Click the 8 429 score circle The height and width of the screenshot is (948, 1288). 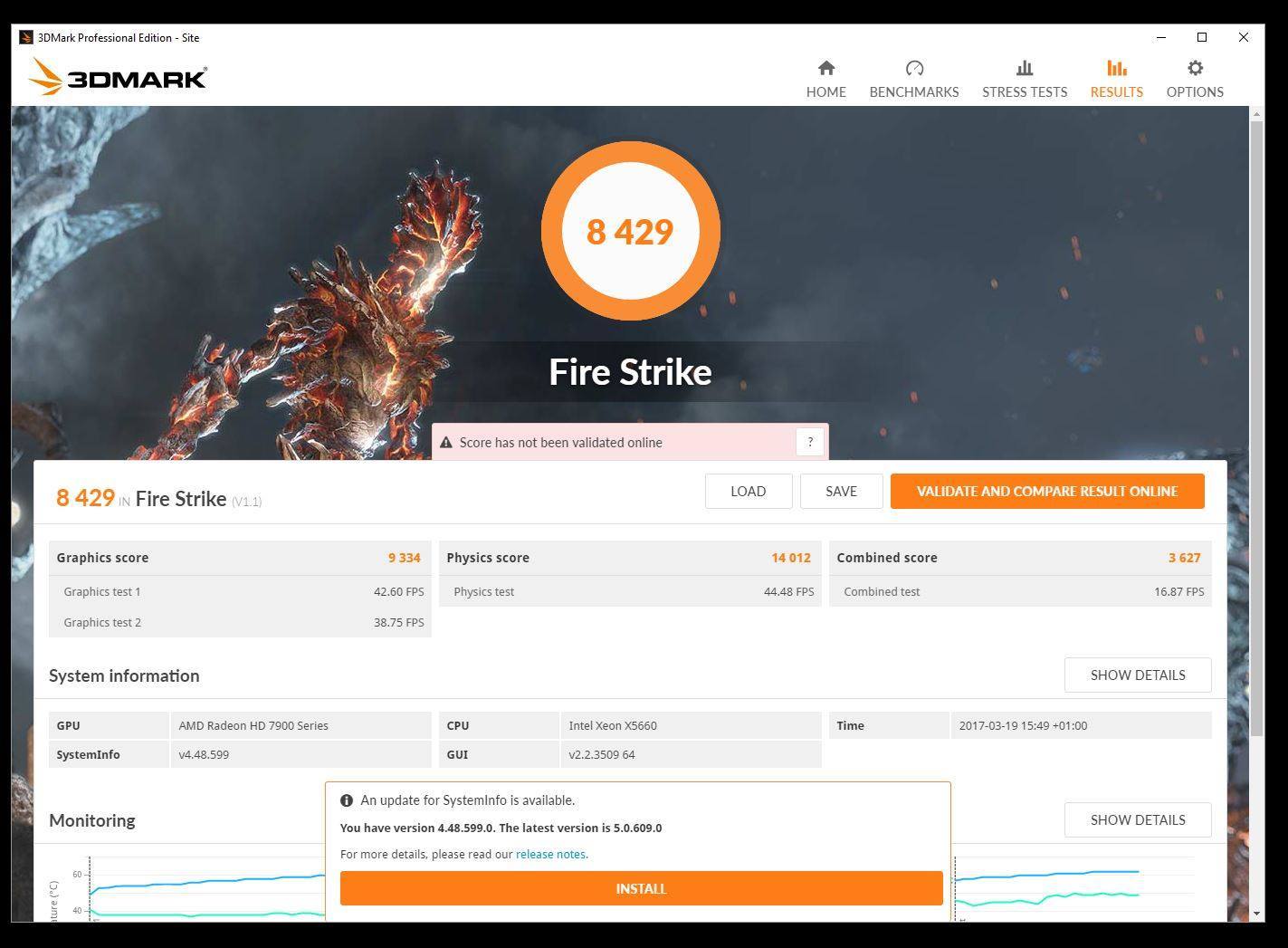(x=630, y=231)
